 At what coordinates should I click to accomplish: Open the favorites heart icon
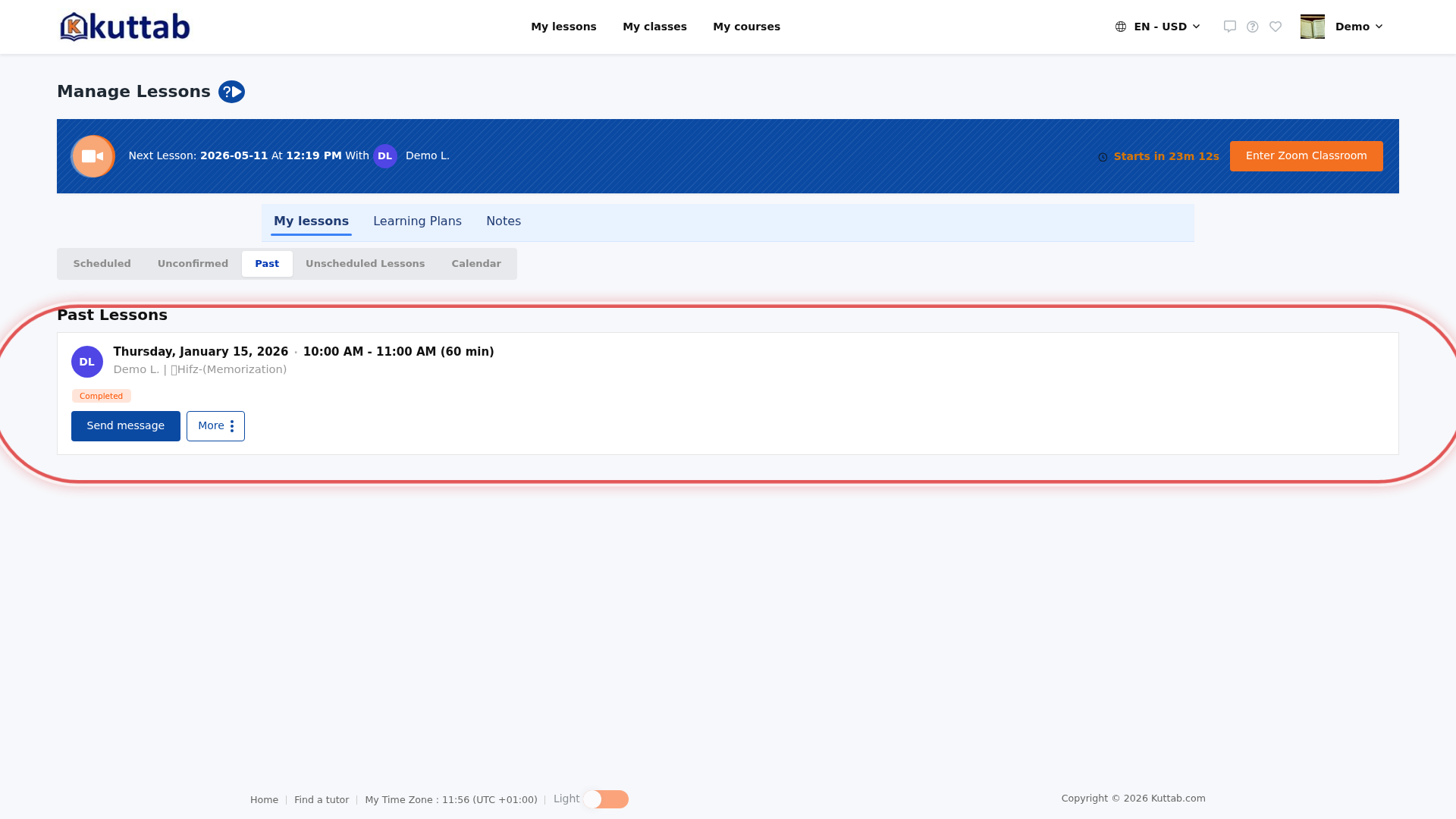pyautogui.click(x=1276, y=27)
